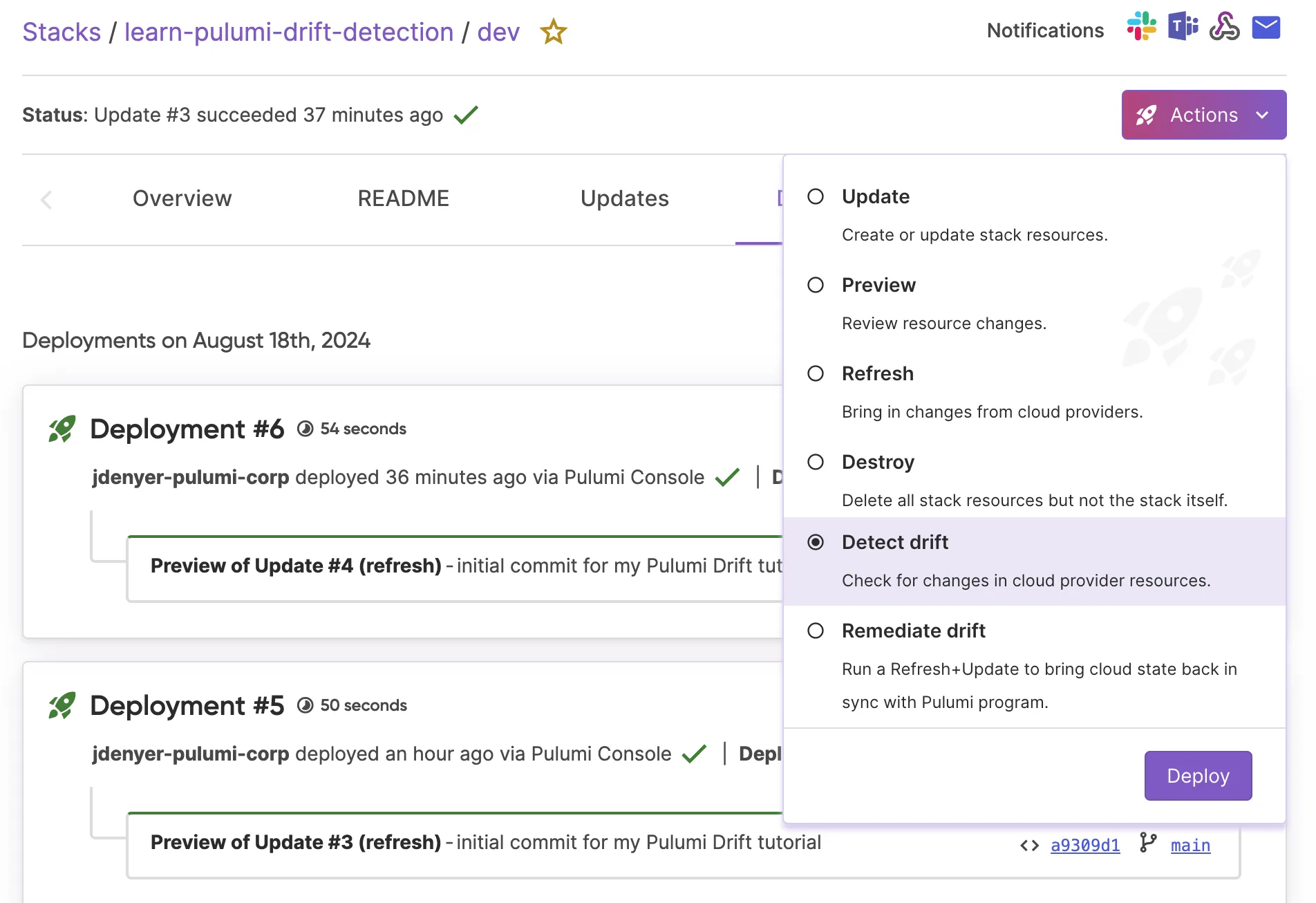This screenshot has width=1316, height=903.
Task: Select the Refresh radio option
Action: (x=816, y=373)
